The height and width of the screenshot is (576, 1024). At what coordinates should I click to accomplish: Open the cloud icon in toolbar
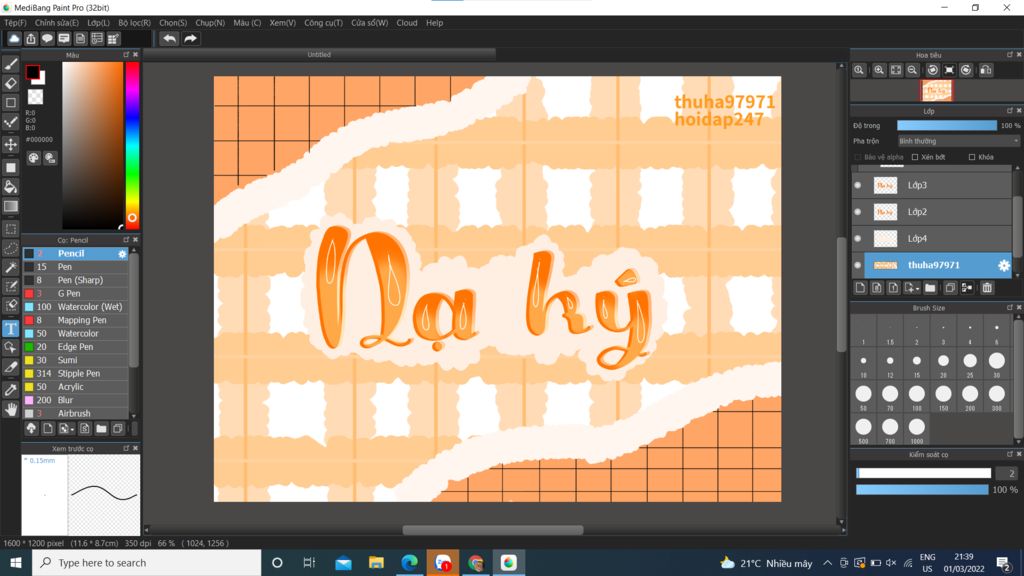(x=14, y=39)
